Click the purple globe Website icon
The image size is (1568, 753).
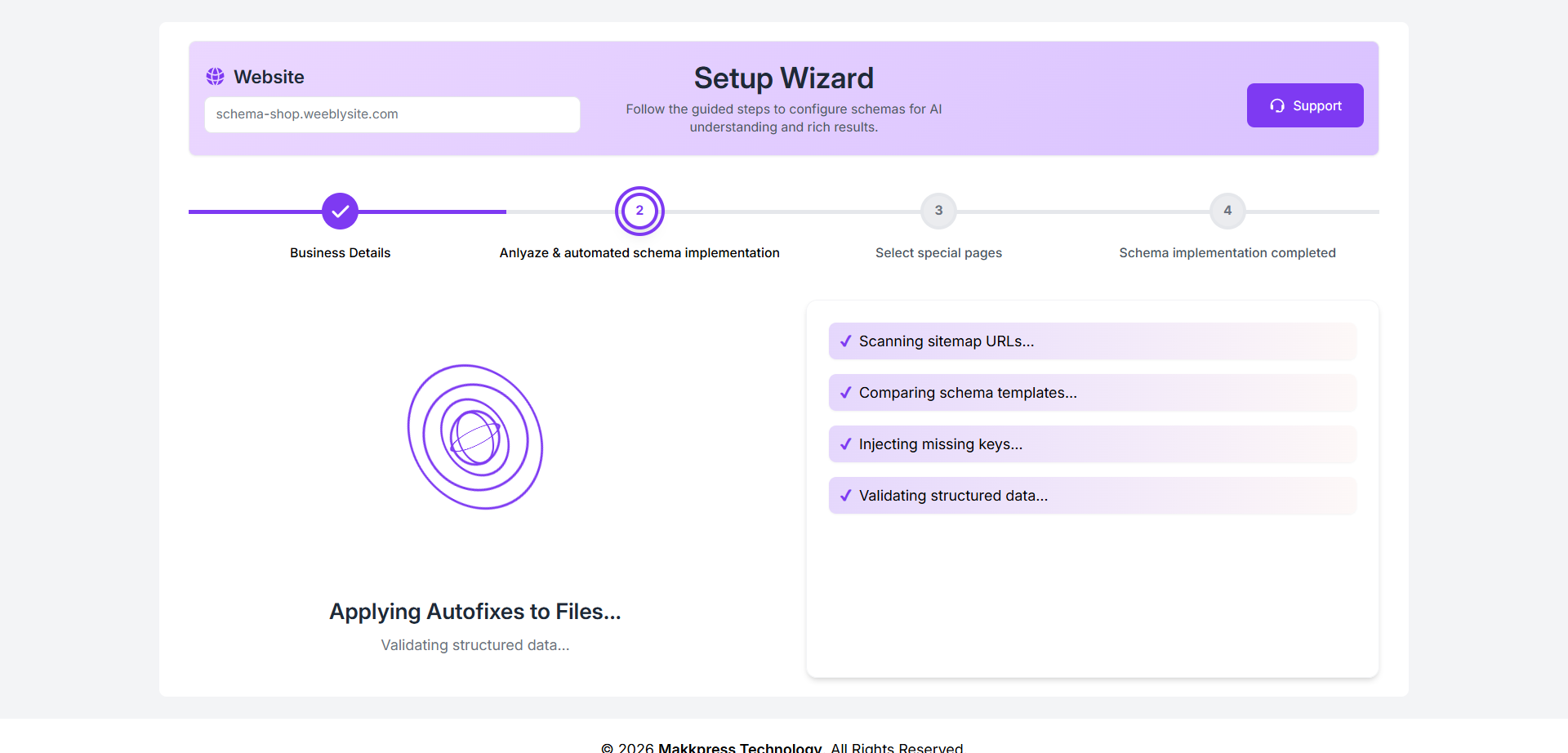(215, 77)
